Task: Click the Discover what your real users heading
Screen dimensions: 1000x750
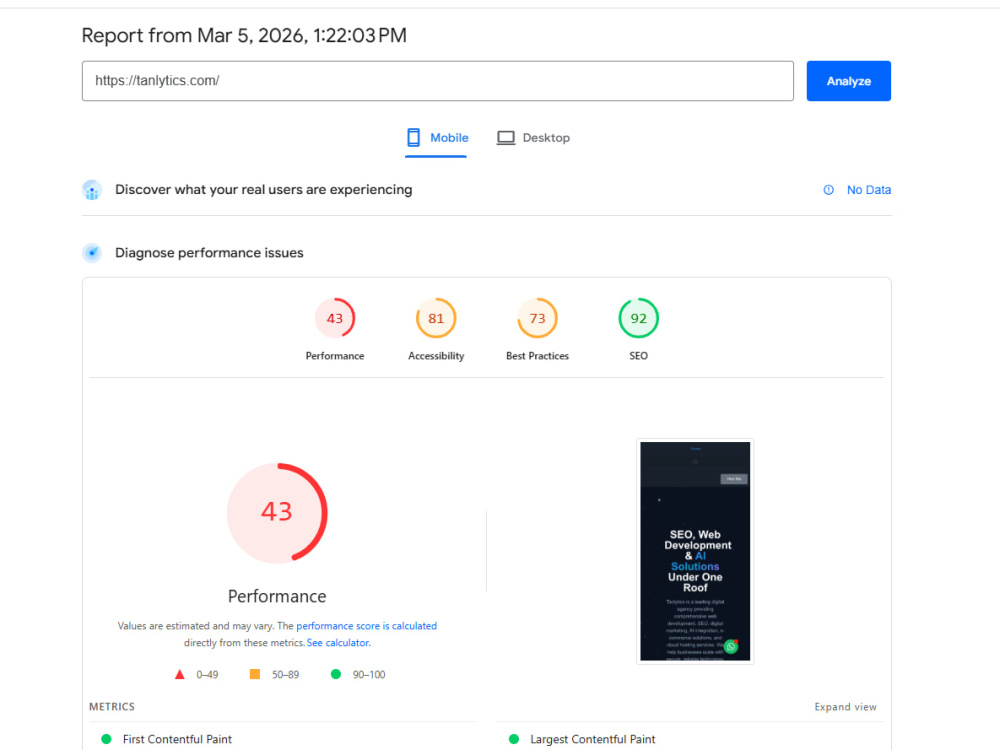Action: click(263, 190)
